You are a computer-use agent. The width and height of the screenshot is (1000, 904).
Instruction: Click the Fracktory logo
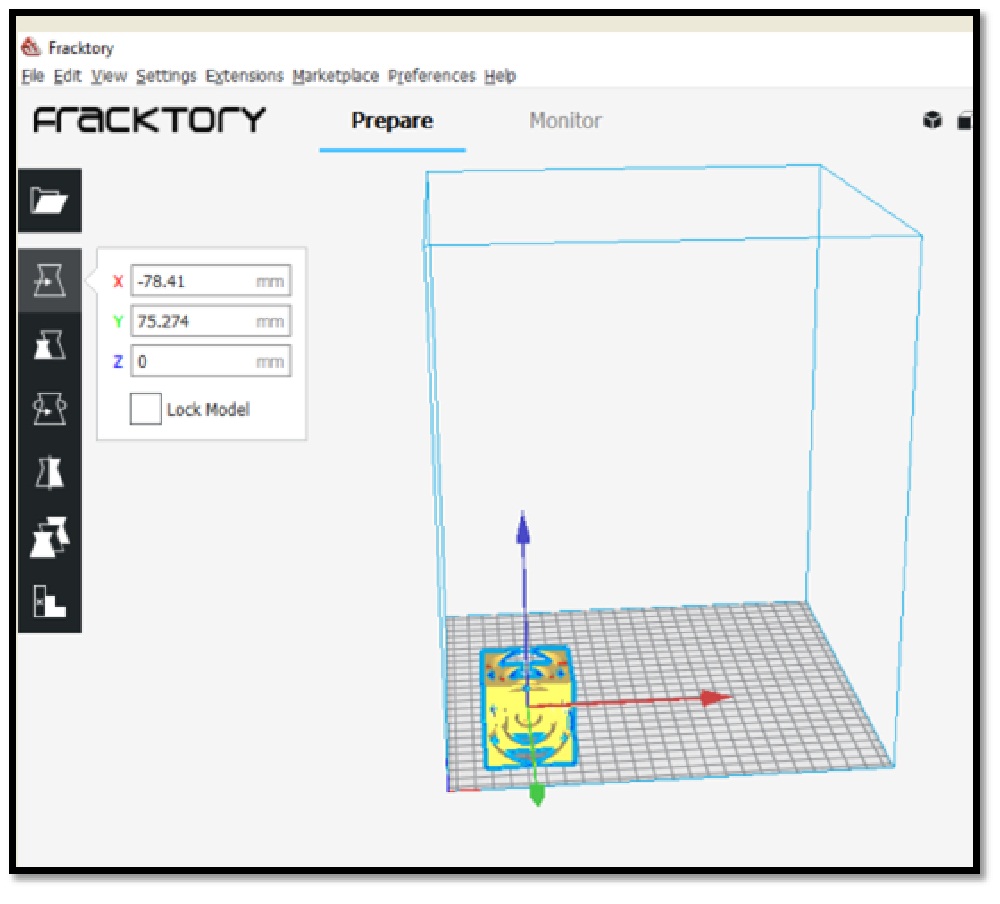(149, 120)
